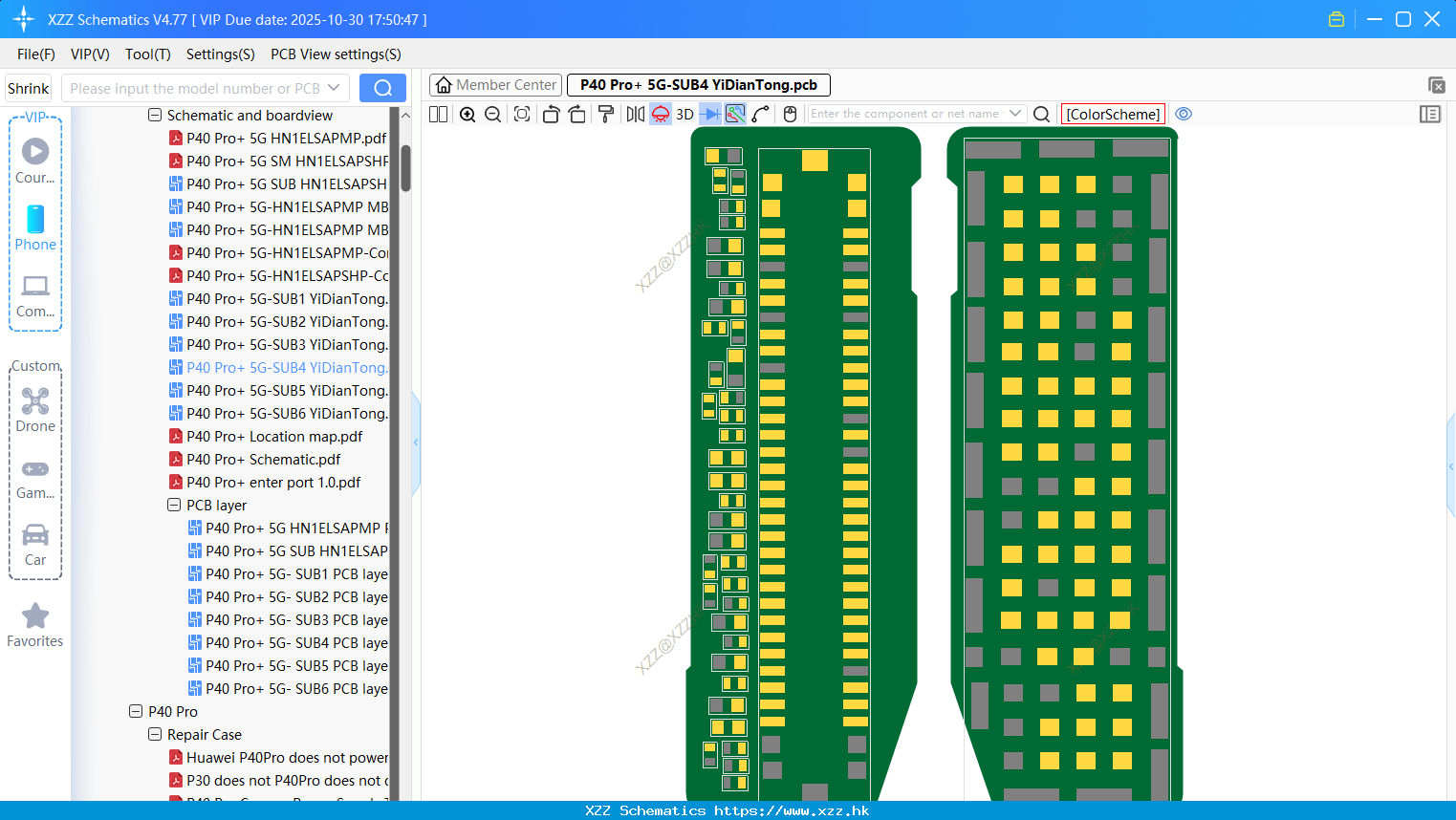
Task: Collapse the left panel with handle arrow
Action: point(416,442)
